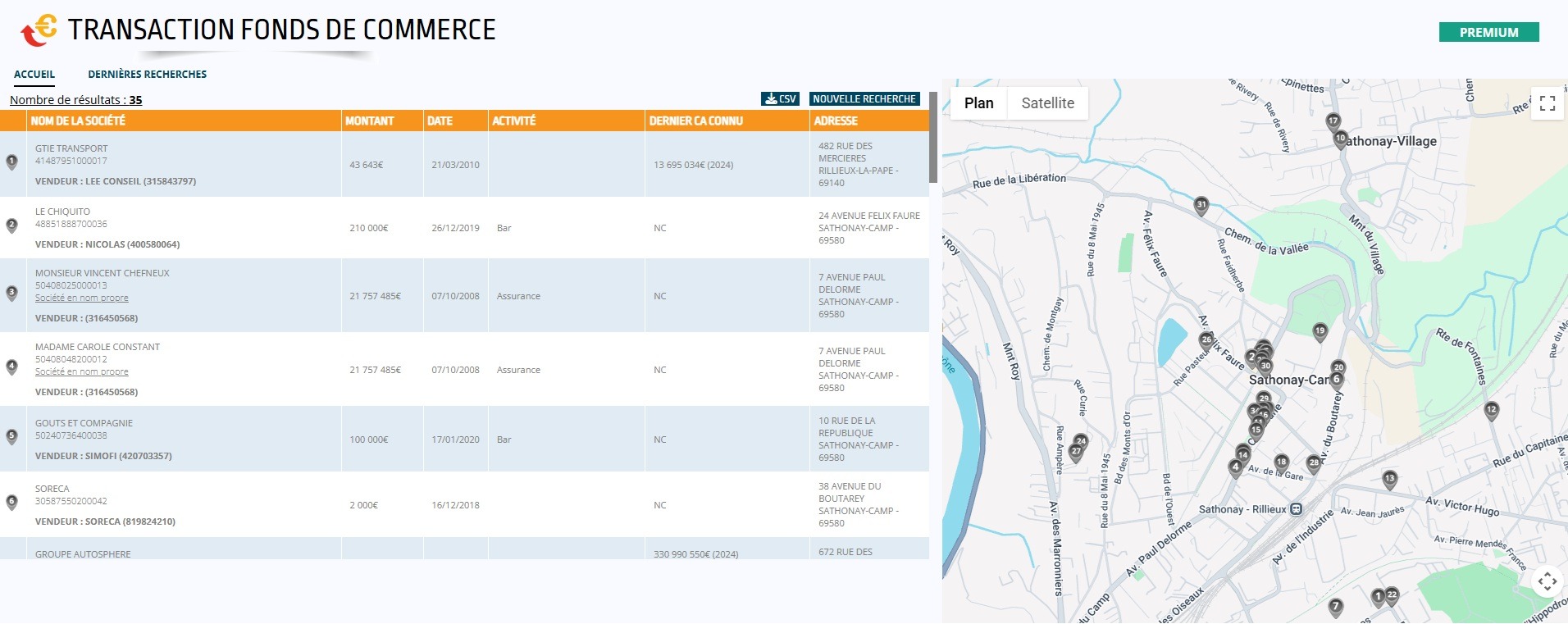Click amount 43 643€
Image resolution: width=1568 pixels, height=624 pixels.
pyautogui.click(x=367, y=165)
